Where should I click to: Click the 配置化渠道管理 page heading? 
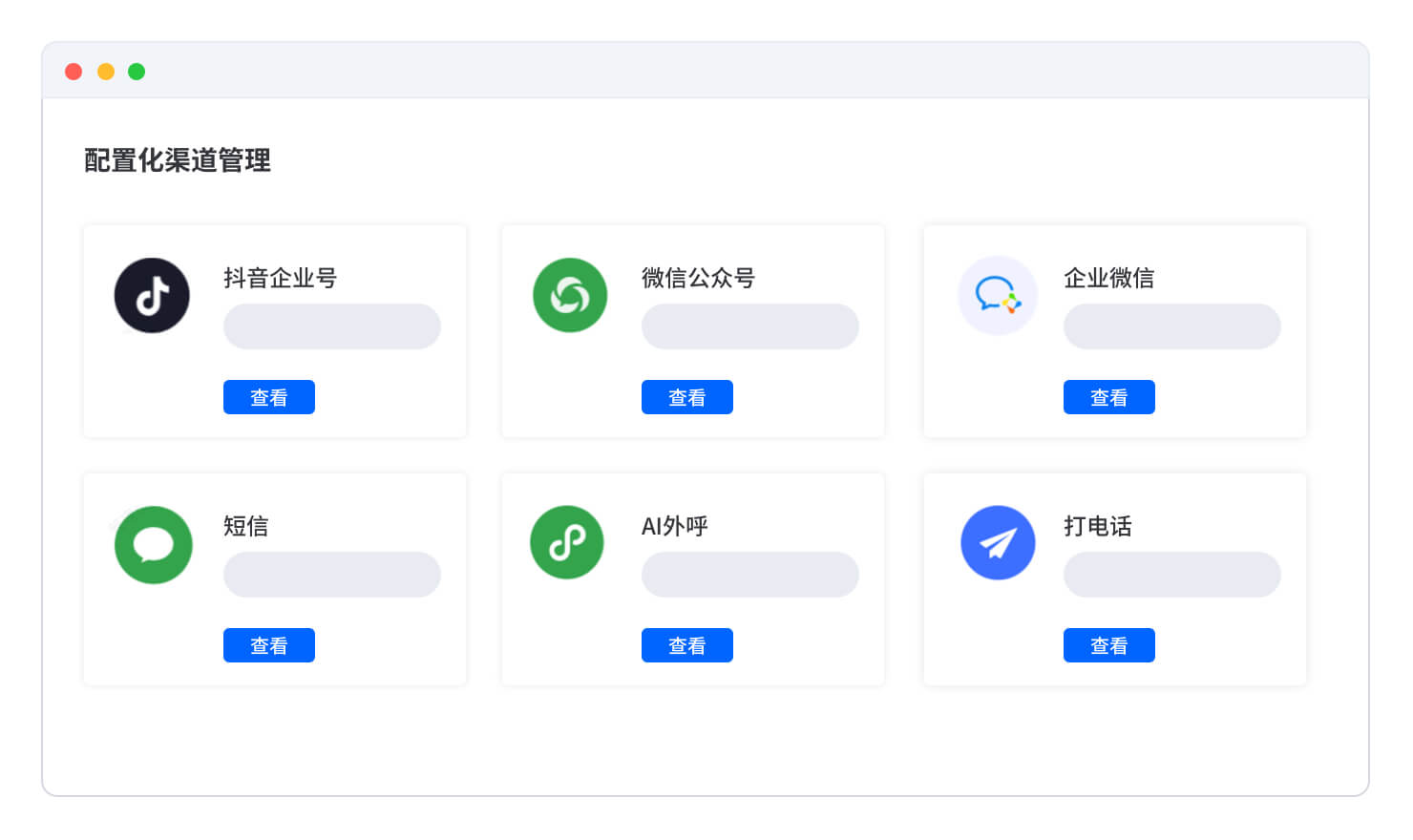pyautogui.click(x=178, y=160)
